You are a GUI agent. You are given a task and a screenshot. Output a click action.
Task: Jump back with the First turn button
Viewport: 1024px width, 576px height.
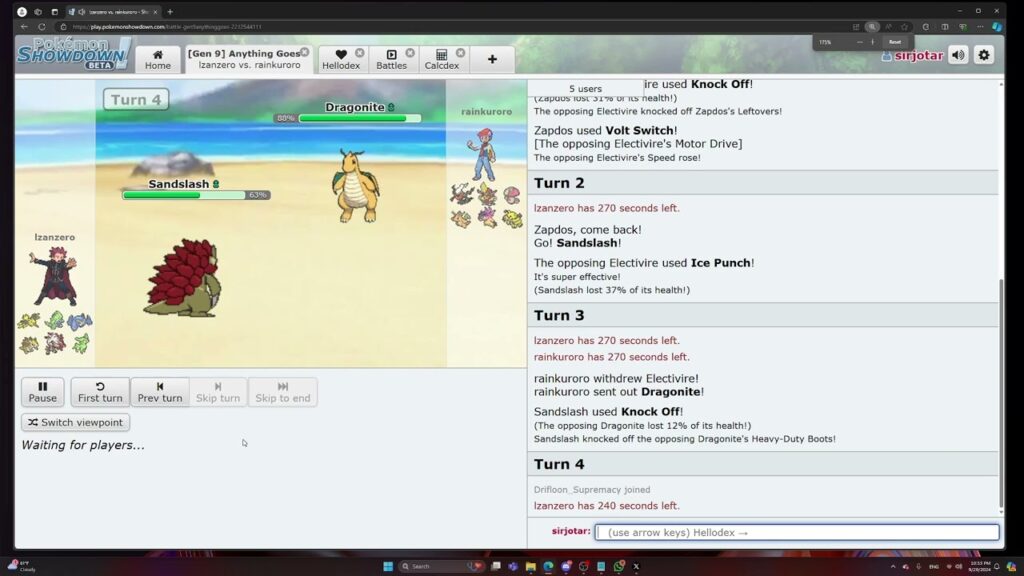point(99,391)
